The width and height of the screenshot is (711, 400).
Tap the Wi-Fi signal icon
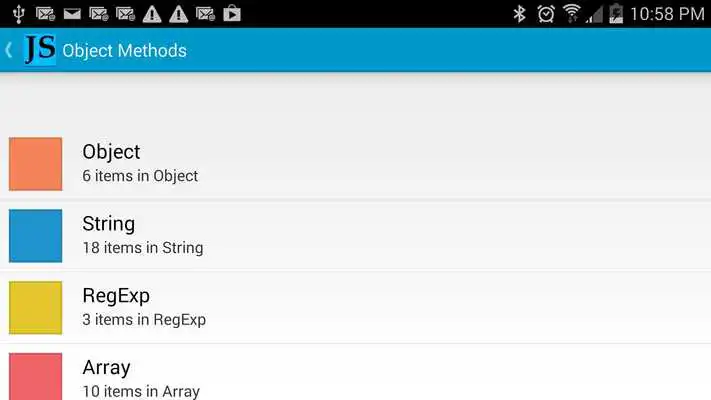[x=572, y=14]
